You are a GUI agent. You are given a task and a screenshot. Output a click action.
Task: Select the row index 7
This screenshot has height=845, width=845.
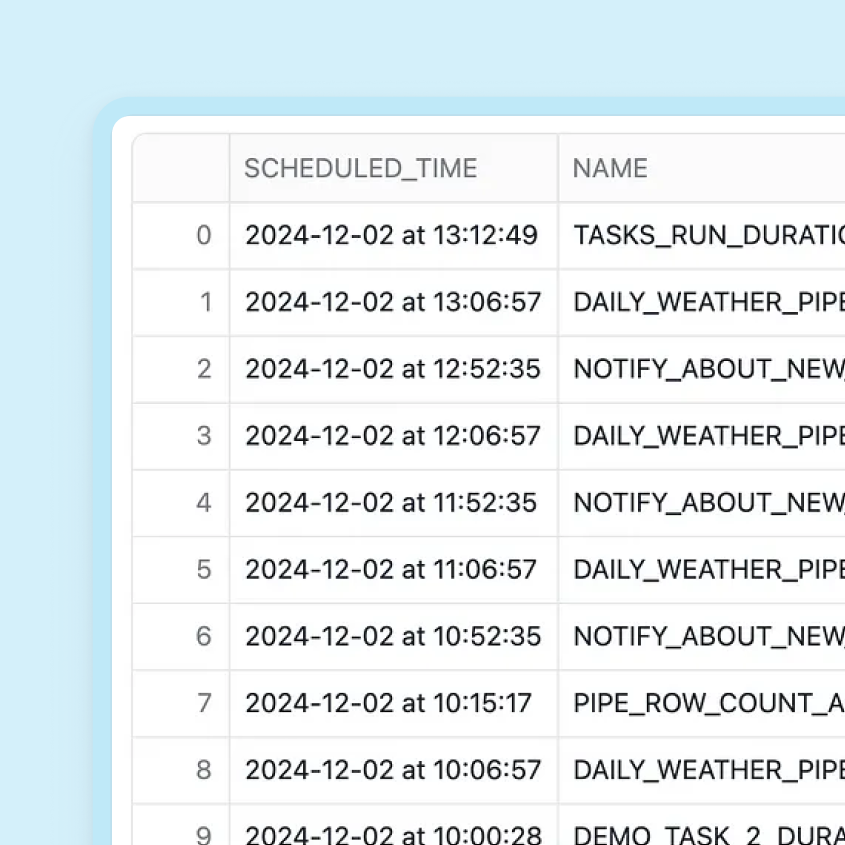click(205, 703)
